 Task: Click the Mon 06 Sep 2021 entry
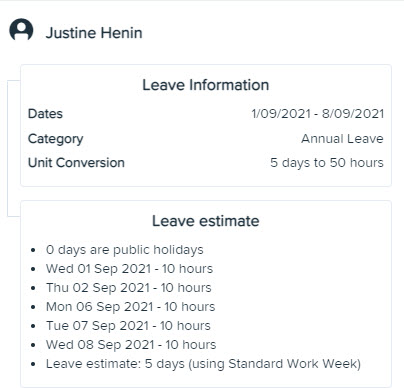pyautogui.click(x=131, y=307)
